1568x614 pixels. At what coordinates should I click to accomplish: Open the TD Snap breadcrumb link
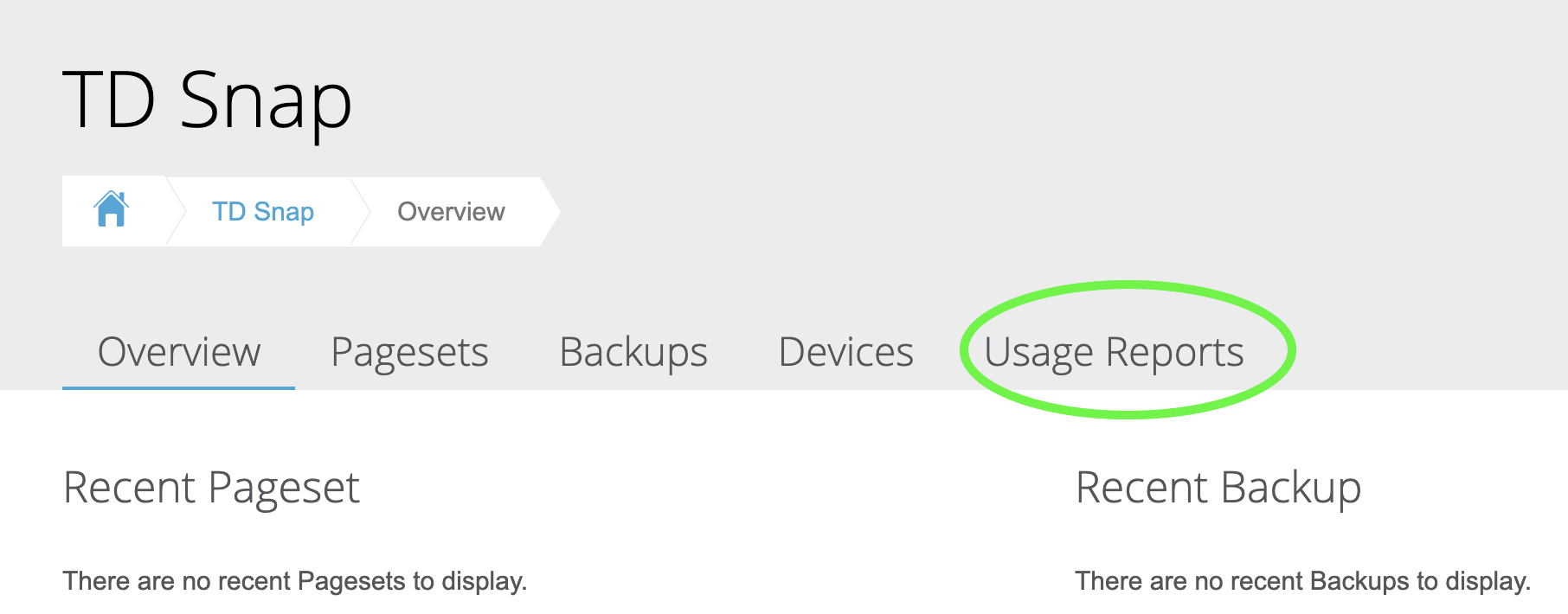coord(262,210)
